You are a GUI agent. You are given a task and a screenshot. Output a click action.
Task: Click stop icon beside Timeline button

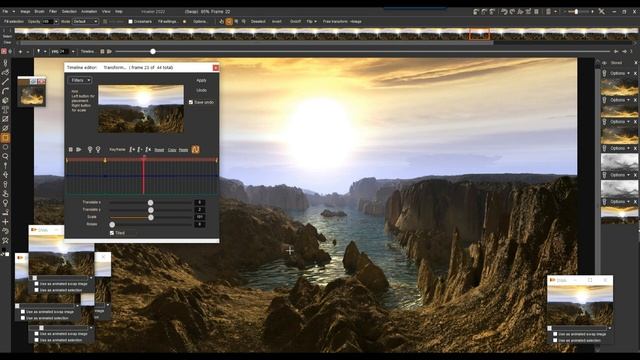[x=102, y=51]
